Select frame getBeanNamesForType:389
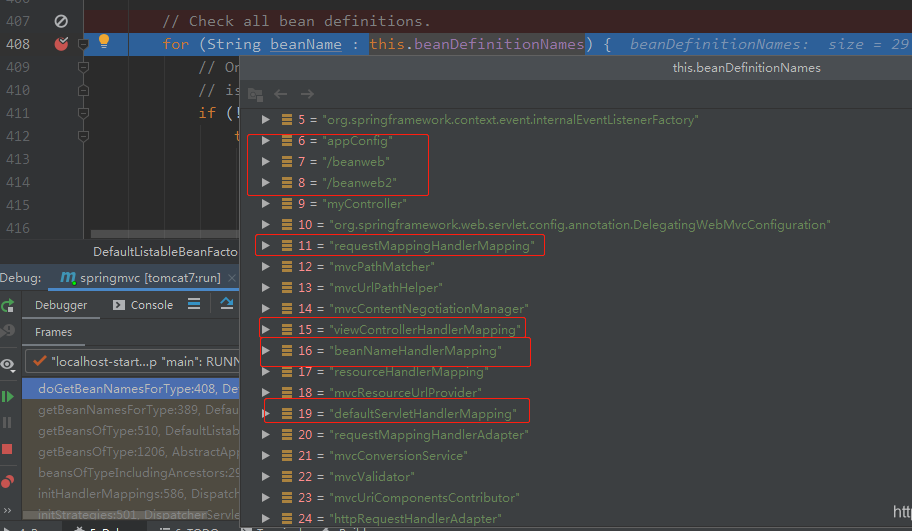Viewport: 912px width, 531px height. tap(131, 409)
